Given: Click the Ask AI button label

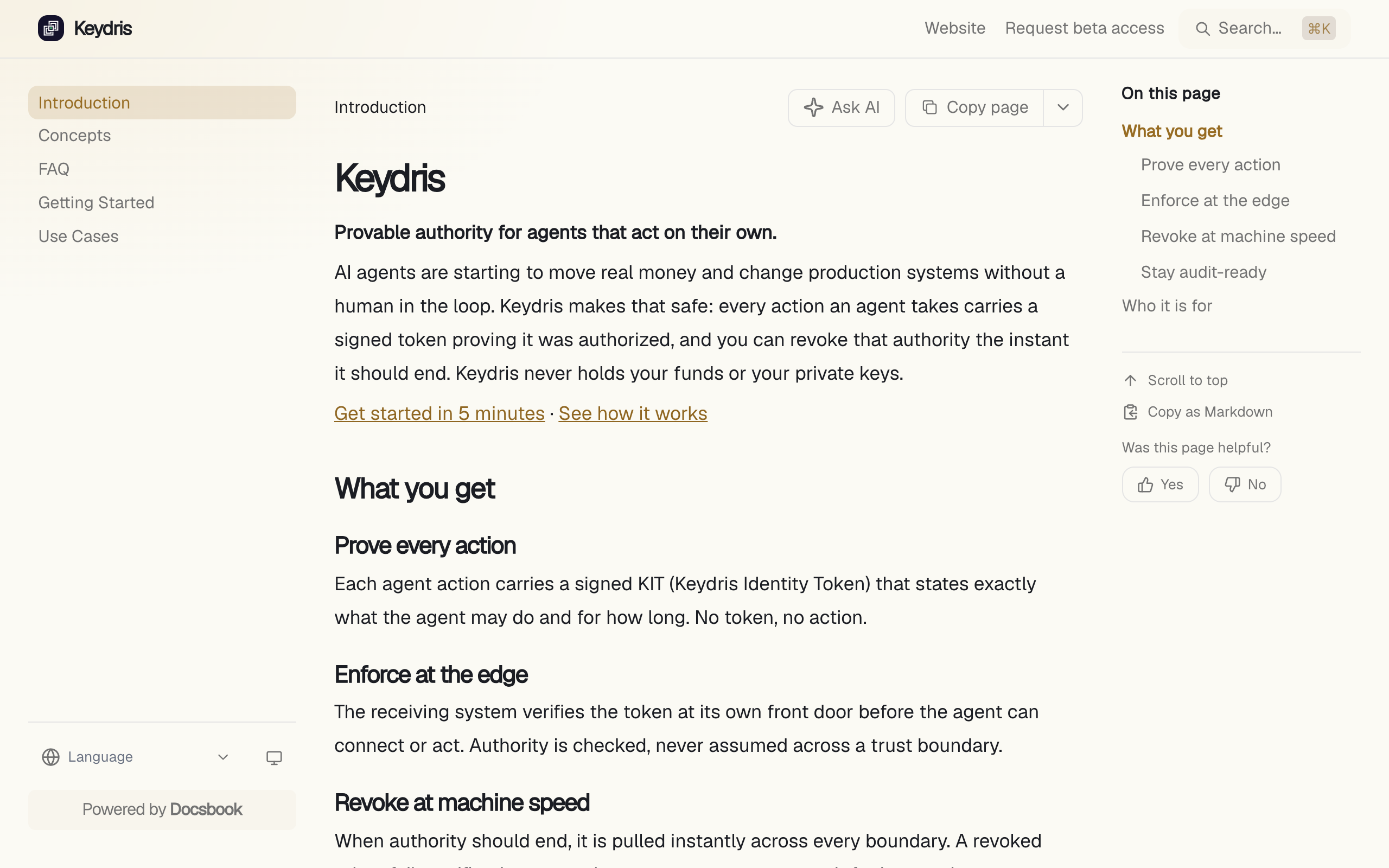Looking at the screenshot, I should (x=855, y=107).
